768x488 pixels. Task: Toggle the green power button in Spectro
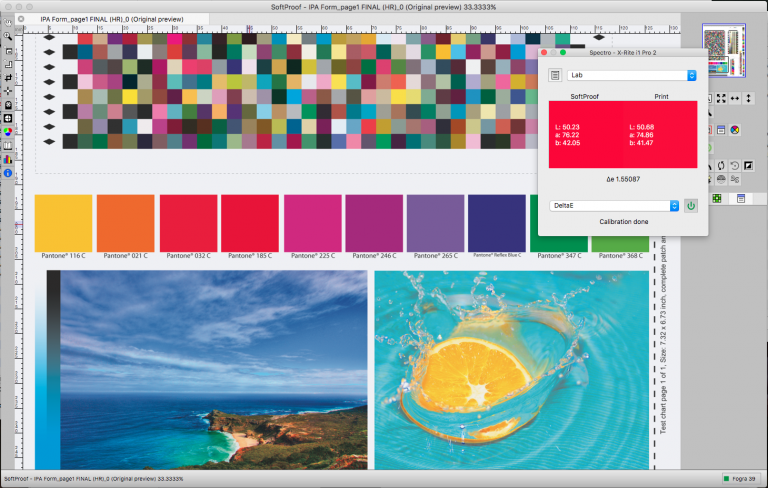(691, 206)
